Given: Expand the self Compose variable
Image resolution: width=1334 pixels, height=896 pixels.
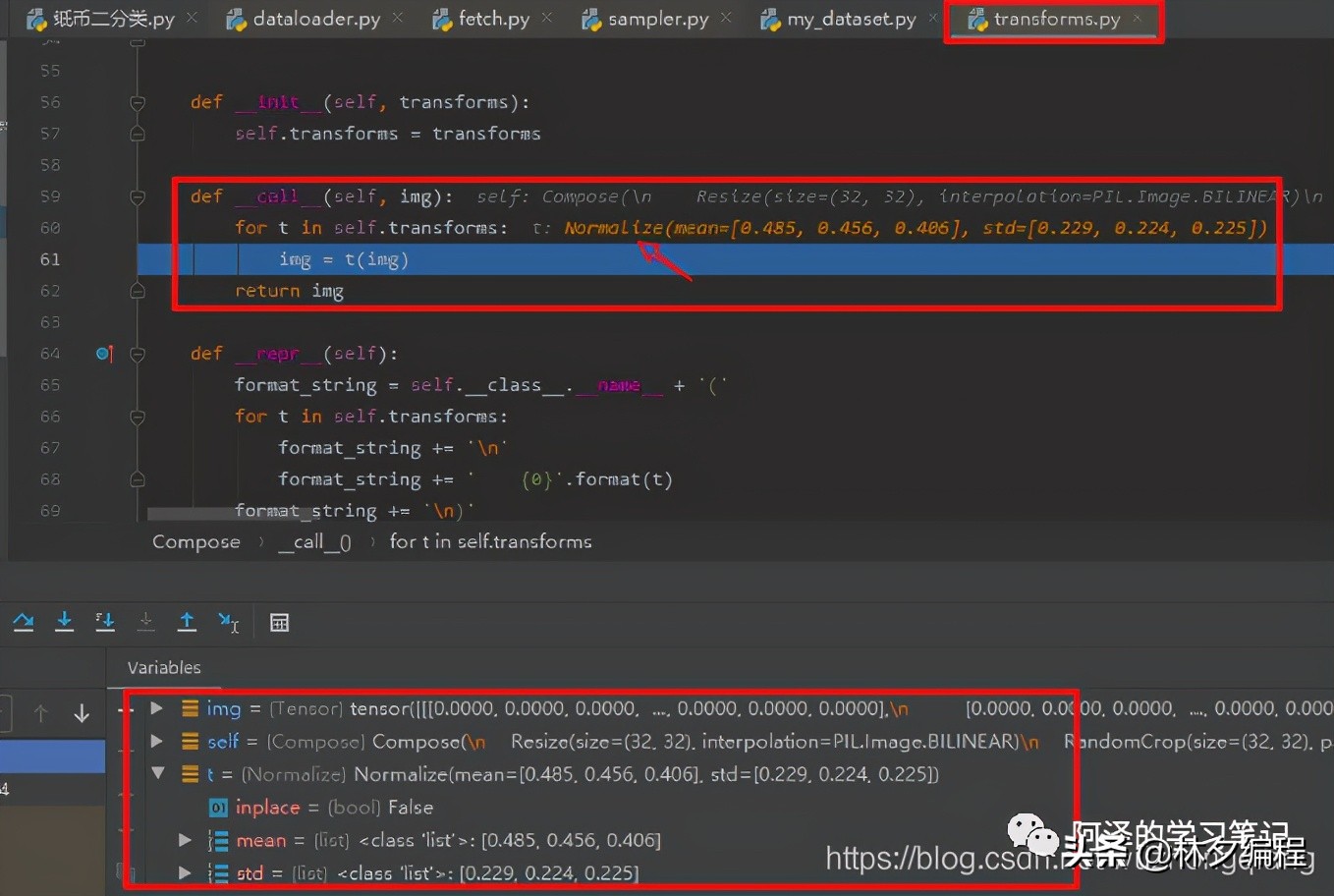Looking at the screenshot, I should click(x=156, y=741).
